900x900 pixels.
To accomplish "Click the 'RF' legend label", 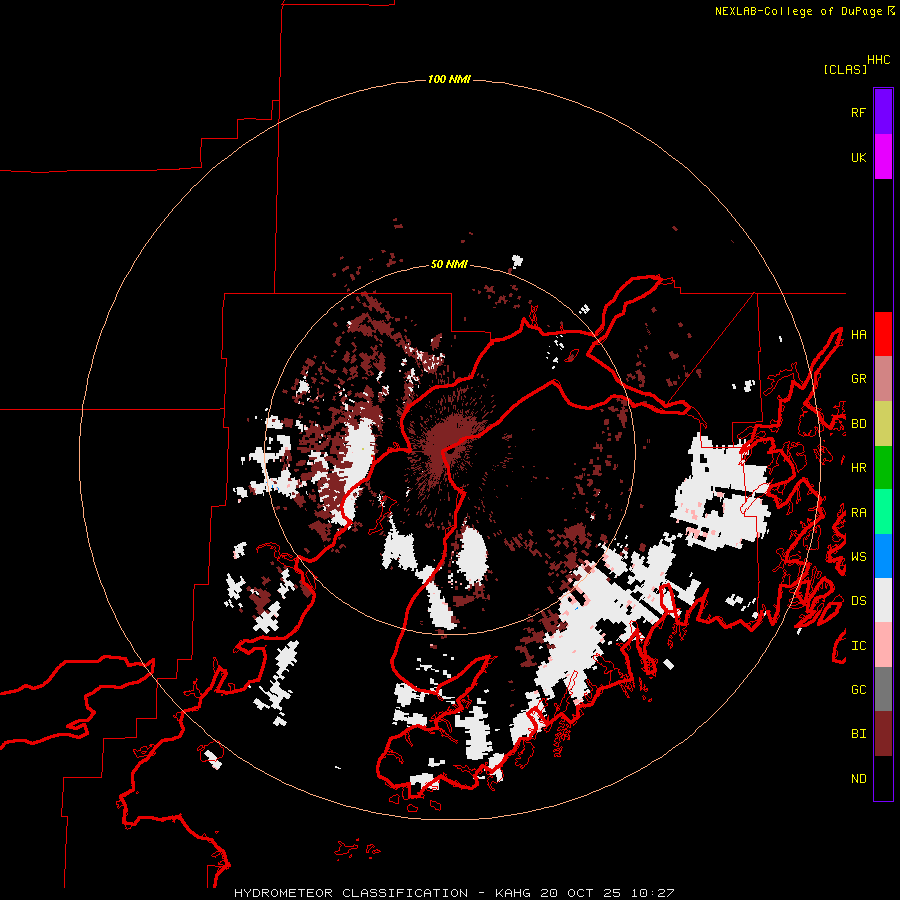I will tap(859, 112).
